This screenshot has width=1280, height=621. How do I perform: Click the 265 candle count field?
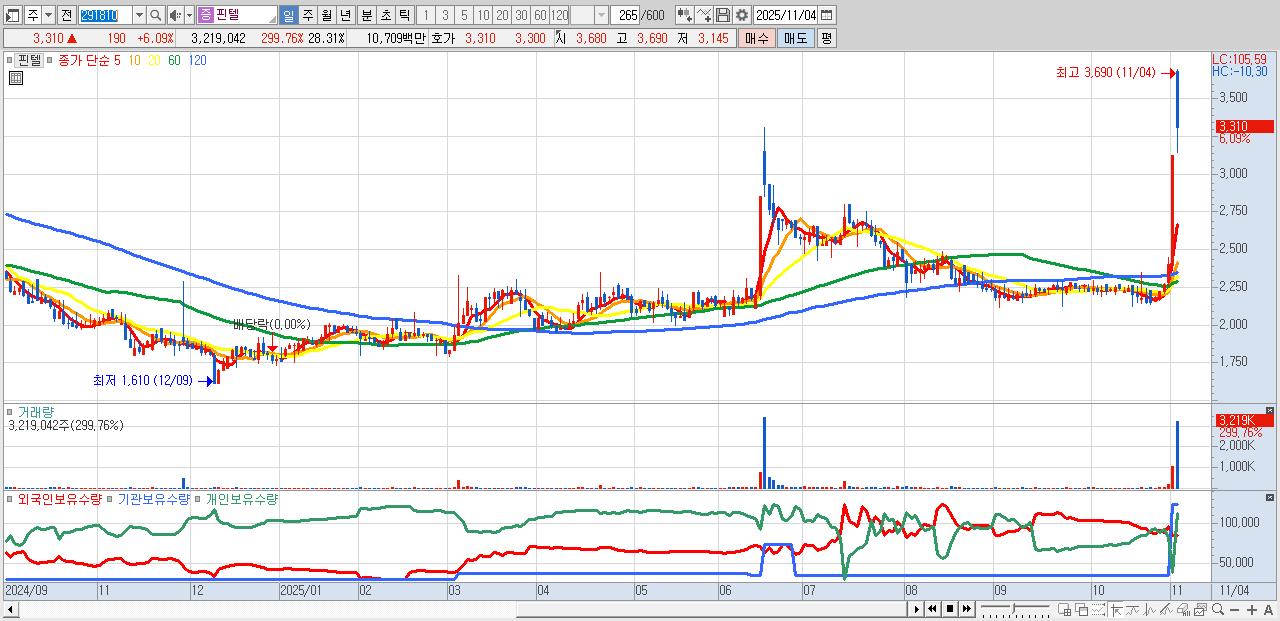coord(624,15)
